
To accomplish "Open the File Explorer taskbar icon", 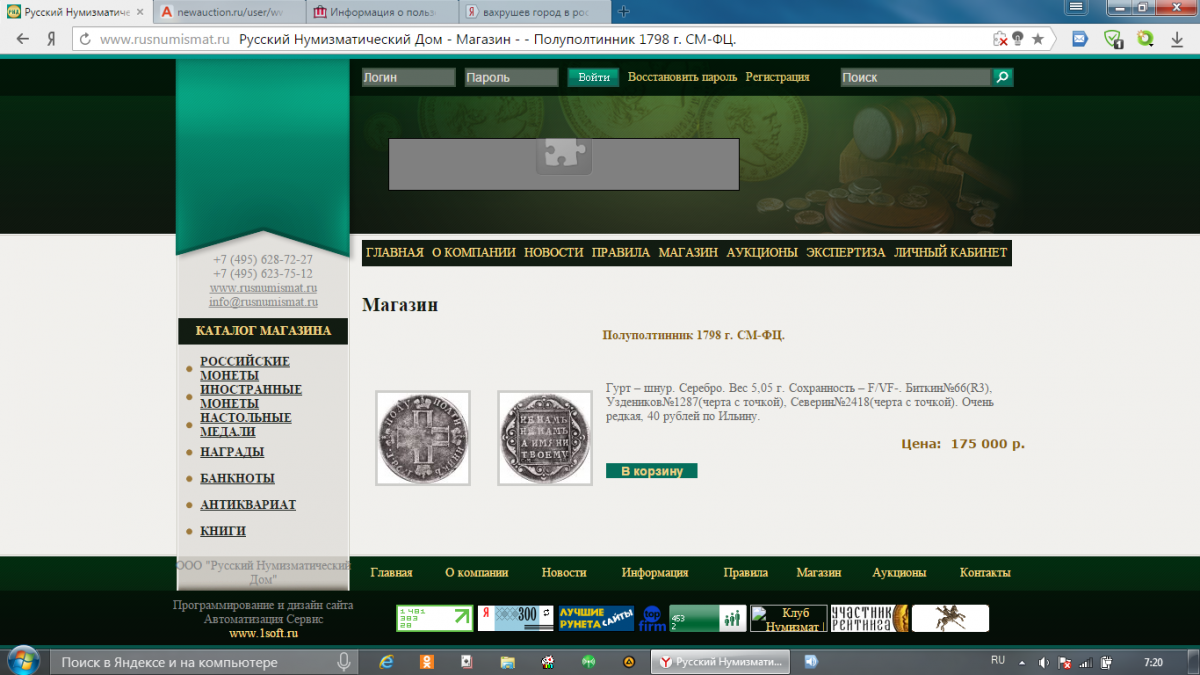I will (507, 662).
